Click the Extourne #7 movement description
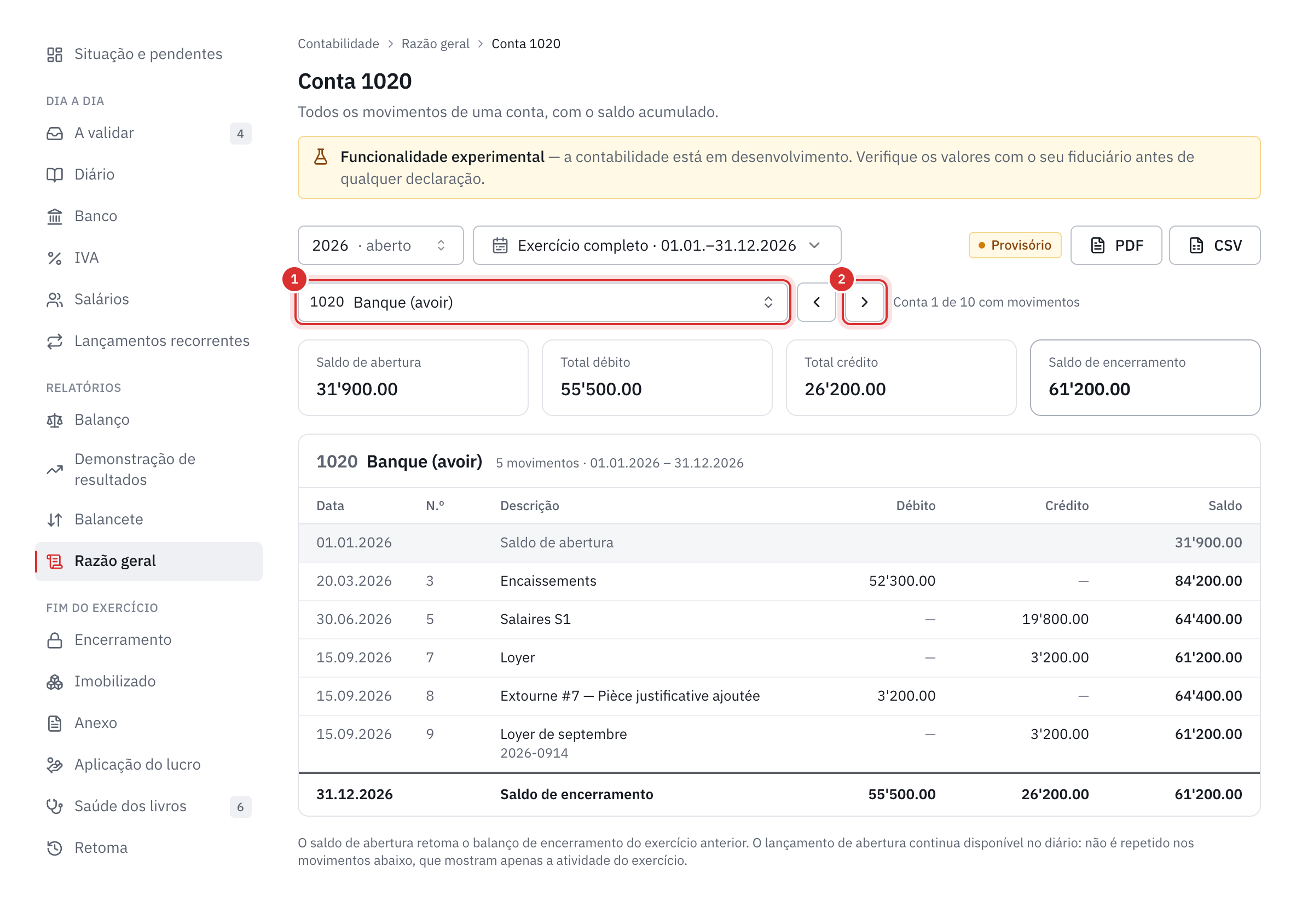This screenshot has width=1296, height=924. 630,696
